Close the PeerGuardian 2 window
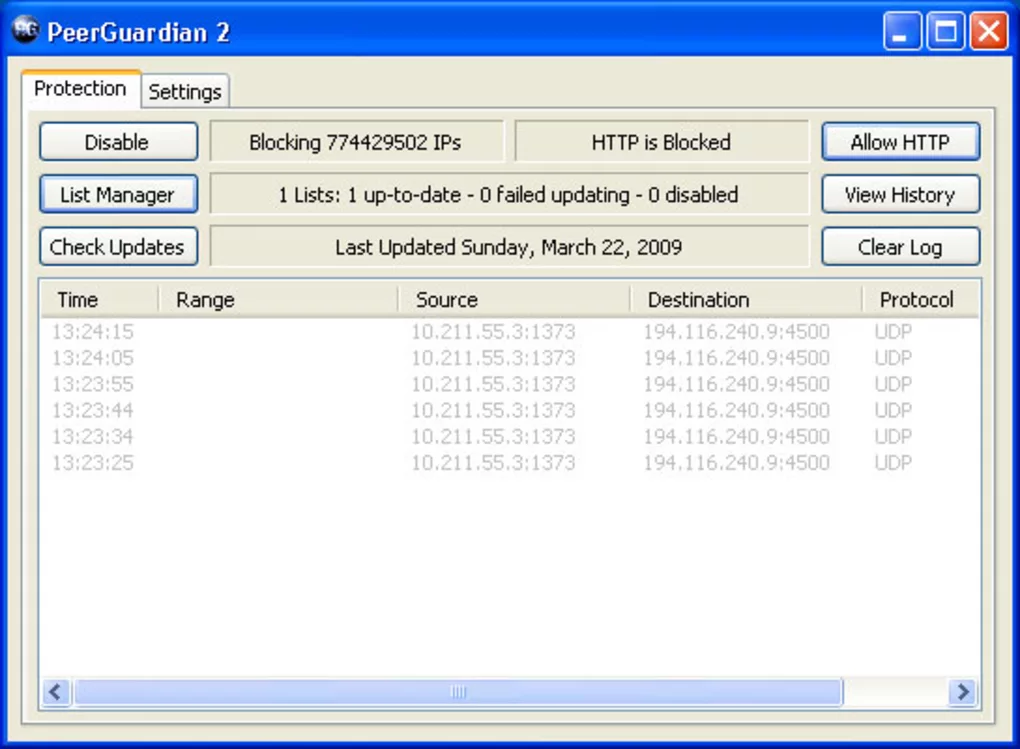The image size is (1020, 749). pyautogui.click(x=989, y=31)
